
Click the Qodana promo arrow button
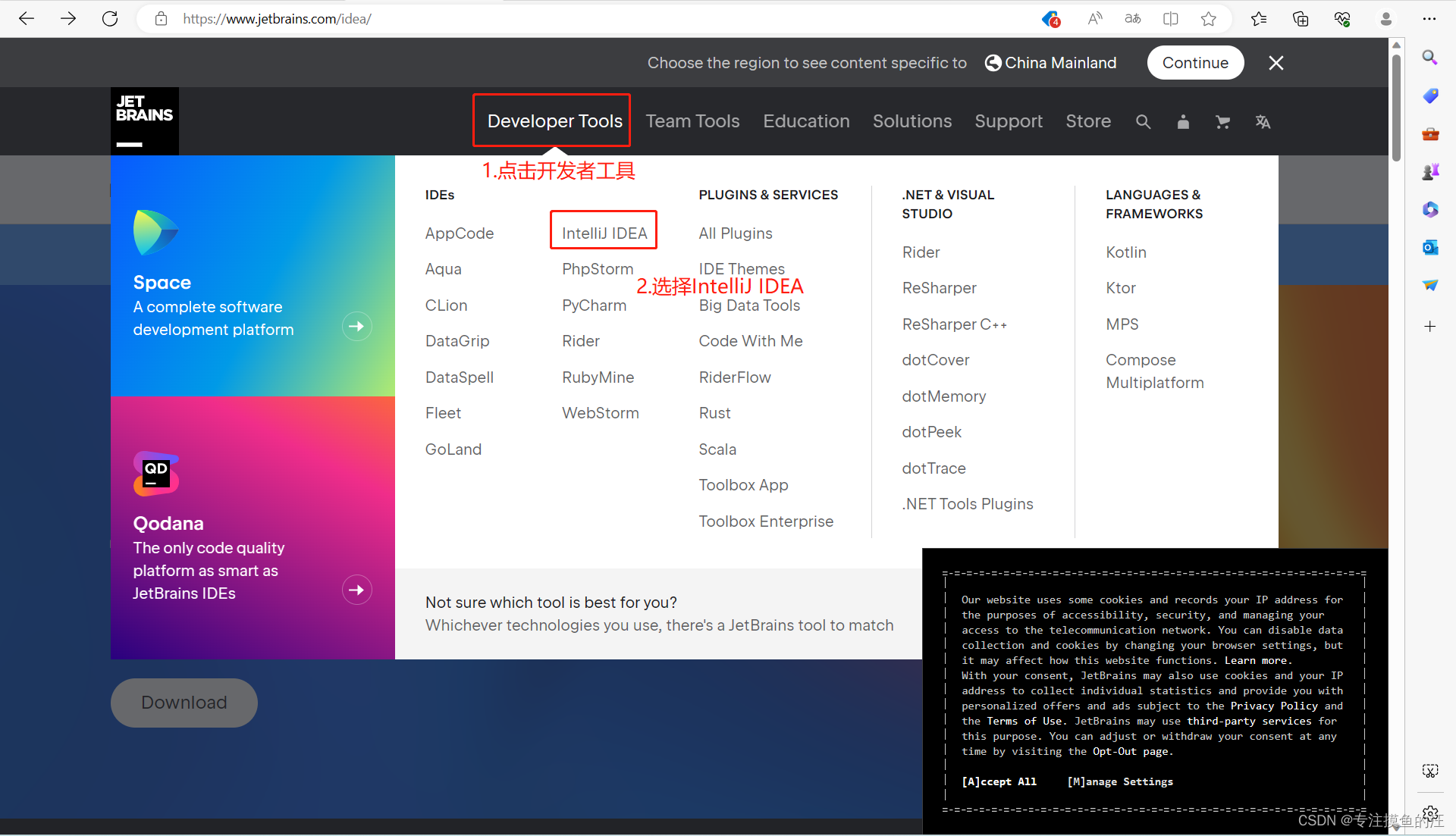point(356,590)
